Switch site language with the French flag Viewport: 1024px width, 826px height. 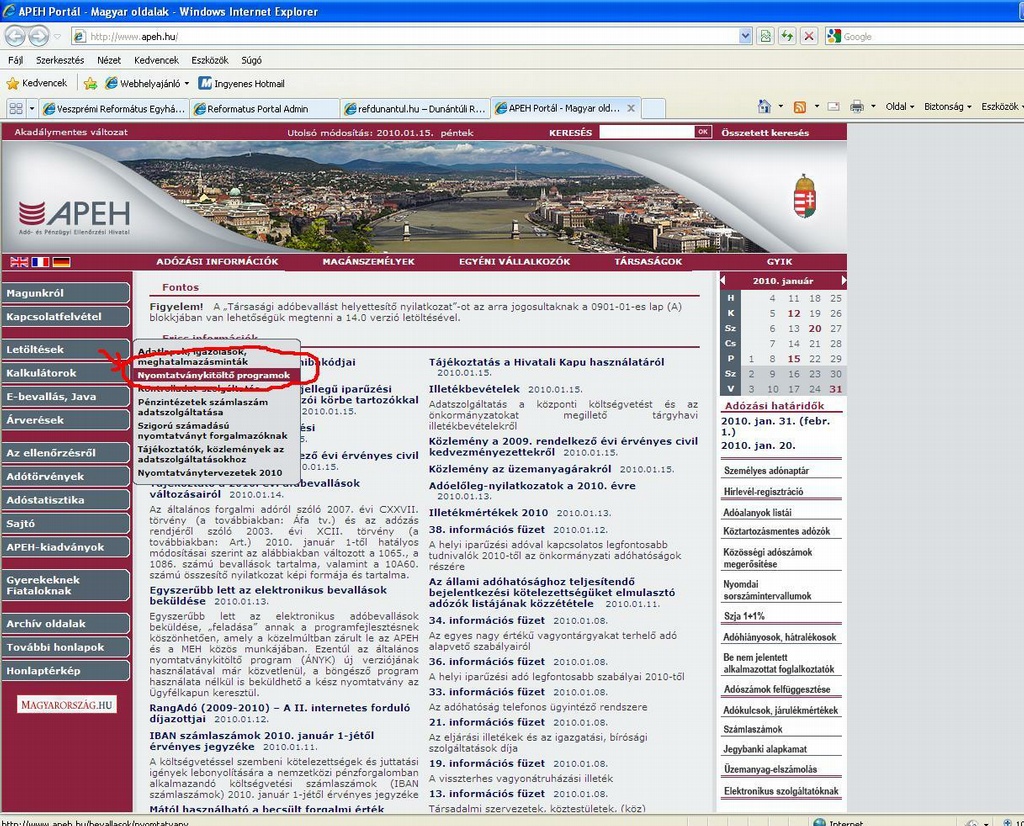point(40,262)
